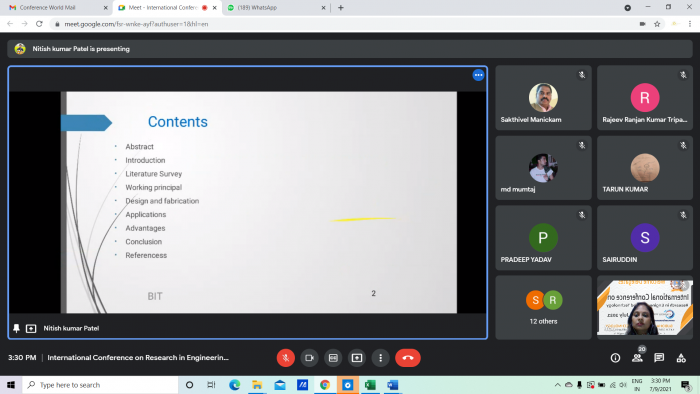Viewport: 700px width, 394px height.
Task: Open more options three-dot menu in call bar
Action: pyautogui.click(x=380, y=358)
